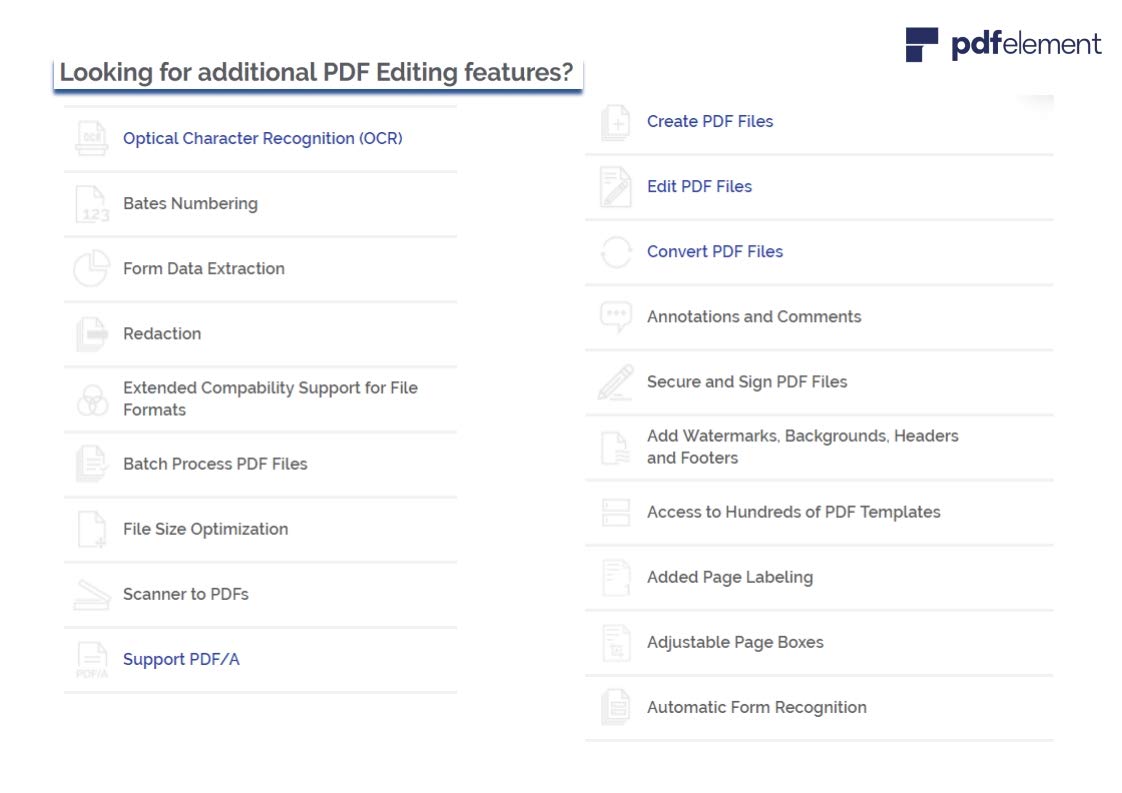Image resolution: width=1122 pixels, height=793 pixels.
Task: Click the Scanner to PDFs icon
Action: (x=92, y=594)
